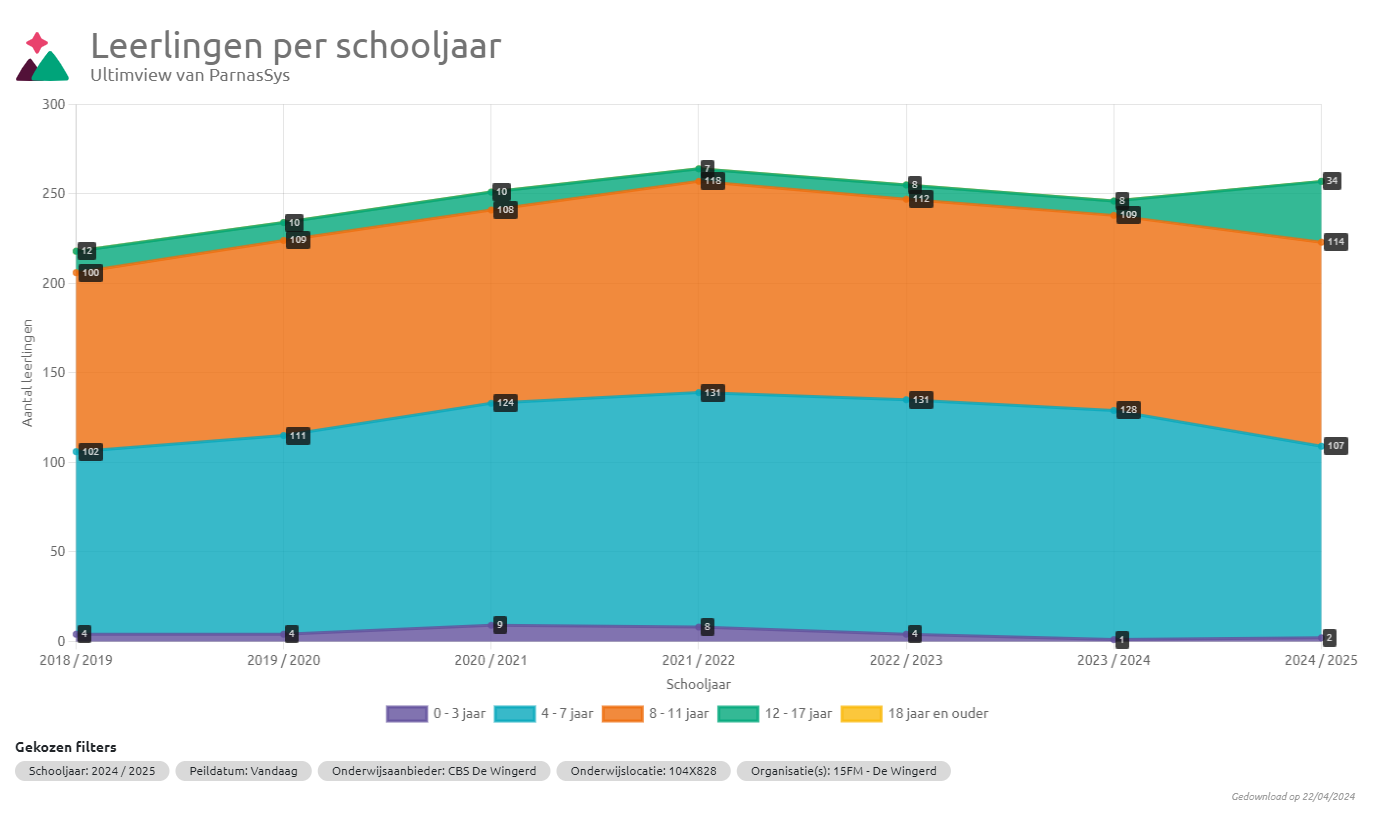1376x824 pixels.
Task: Click the yellow 18 jaar en ouder swatch
Action: pyautogui.click(x=861, y=714)
